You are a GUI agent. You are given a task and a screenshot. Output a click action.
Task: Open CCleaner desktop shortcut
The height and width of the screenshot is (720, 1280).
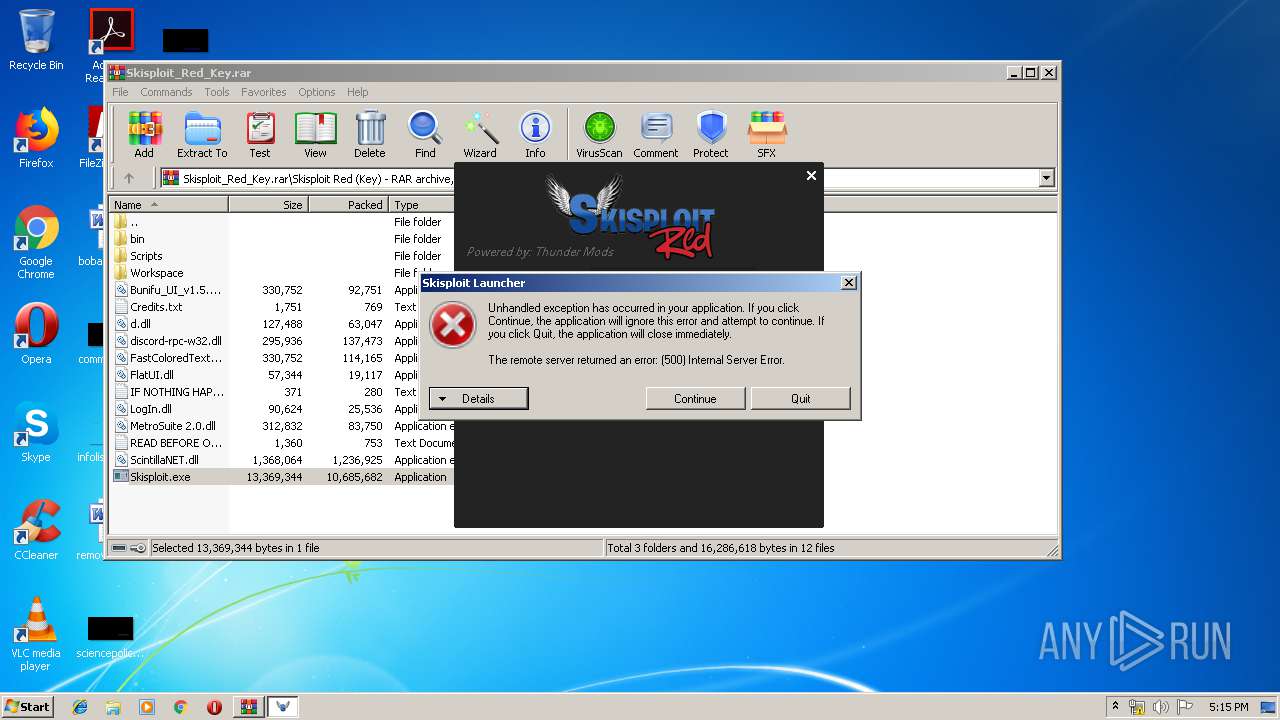point(36,530)
